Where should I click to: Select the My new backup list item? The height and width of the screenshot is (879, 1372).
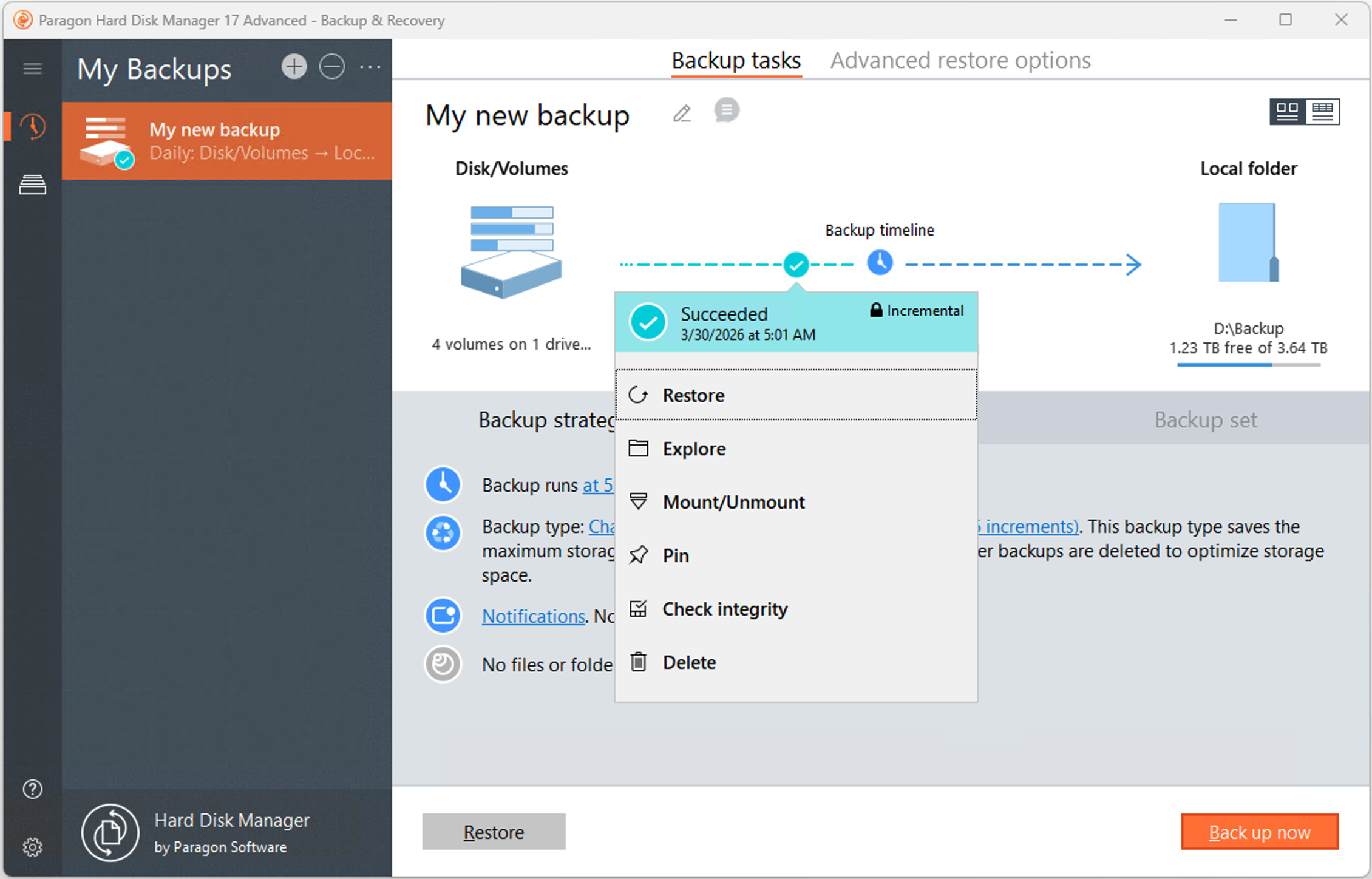coord(227,141)
